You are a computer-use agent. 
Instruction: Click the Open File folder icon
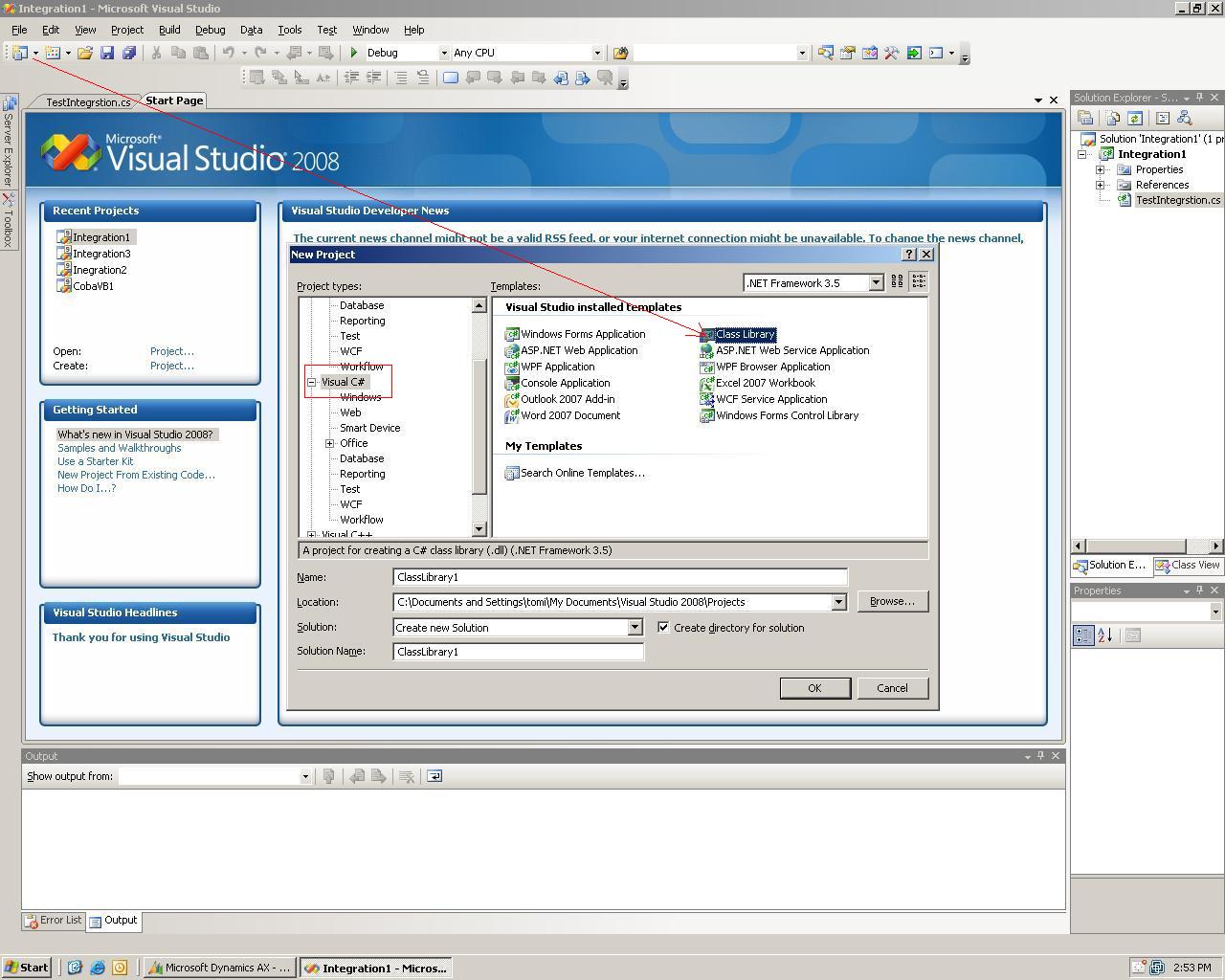(x=85, y=53)
